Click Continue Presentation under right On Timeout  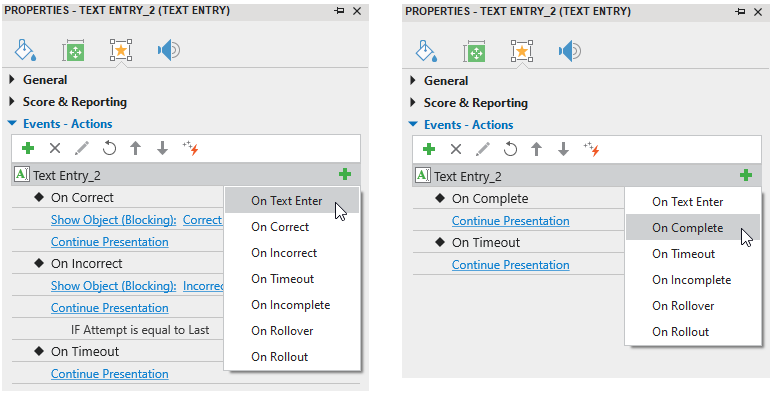(510, 265)
